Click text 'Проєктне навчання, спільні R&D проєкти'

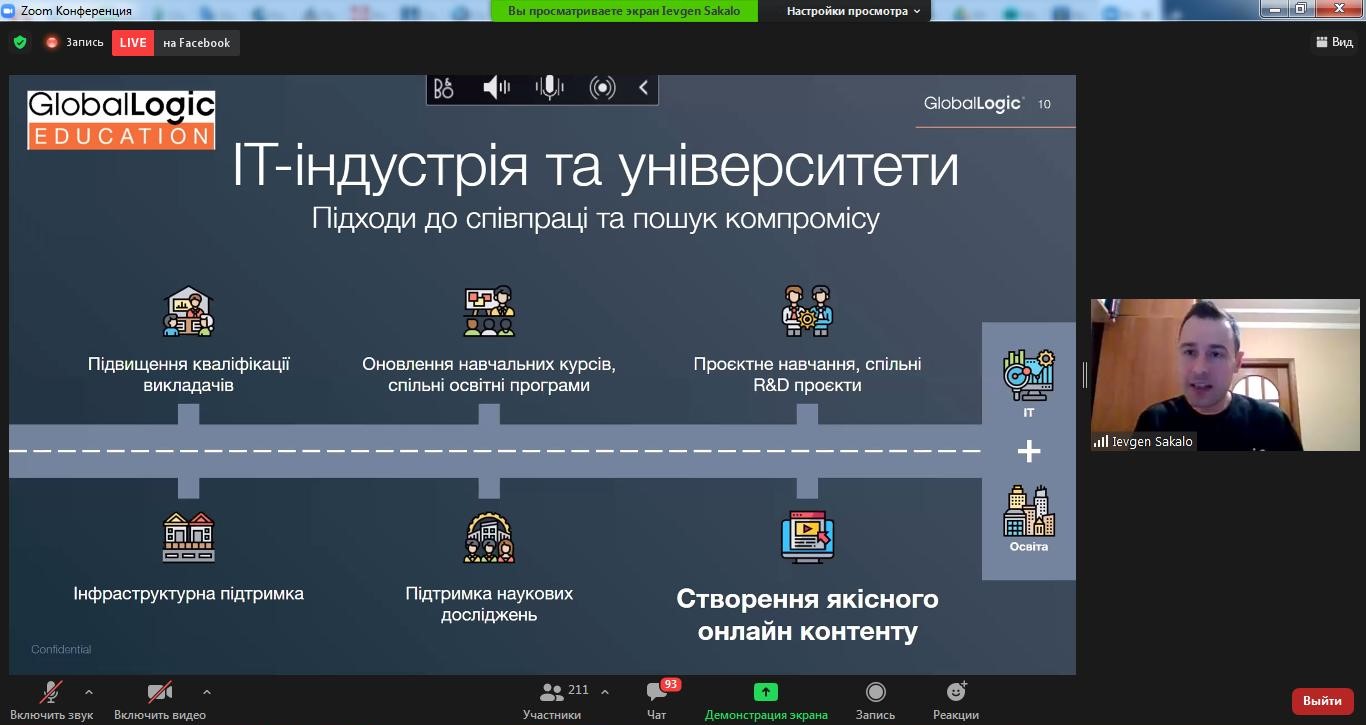coord(807,374)
